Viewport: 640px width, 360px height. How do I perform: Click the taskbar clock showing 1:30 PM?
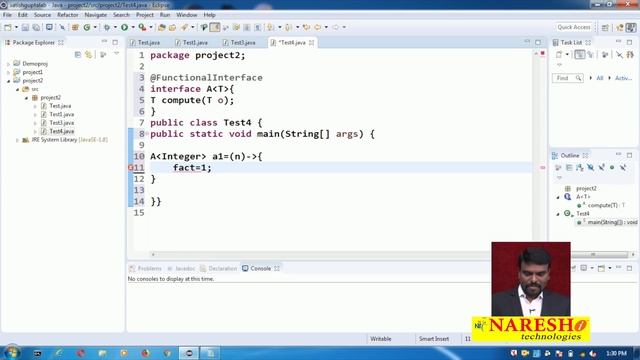[x=616, y=353]
